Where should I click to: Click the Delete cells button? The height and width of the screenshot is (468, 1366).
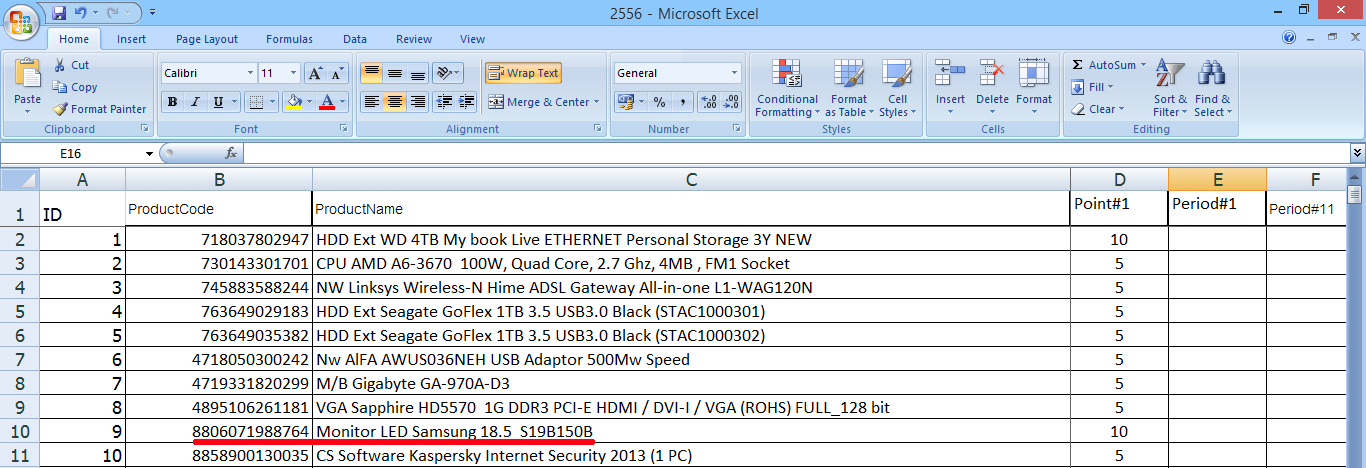tap(992, 88)
